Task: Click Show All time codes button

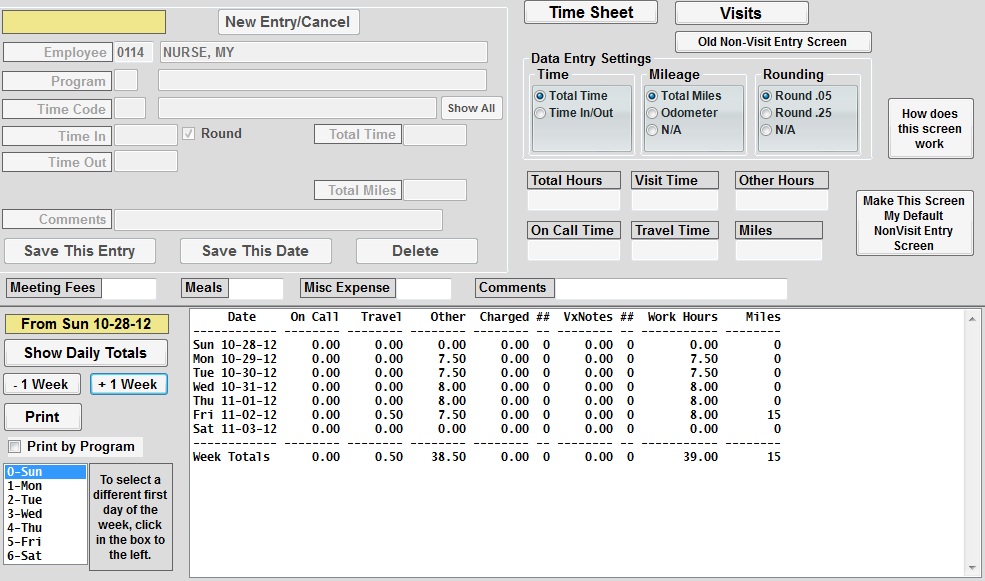Action: [471, 108]
